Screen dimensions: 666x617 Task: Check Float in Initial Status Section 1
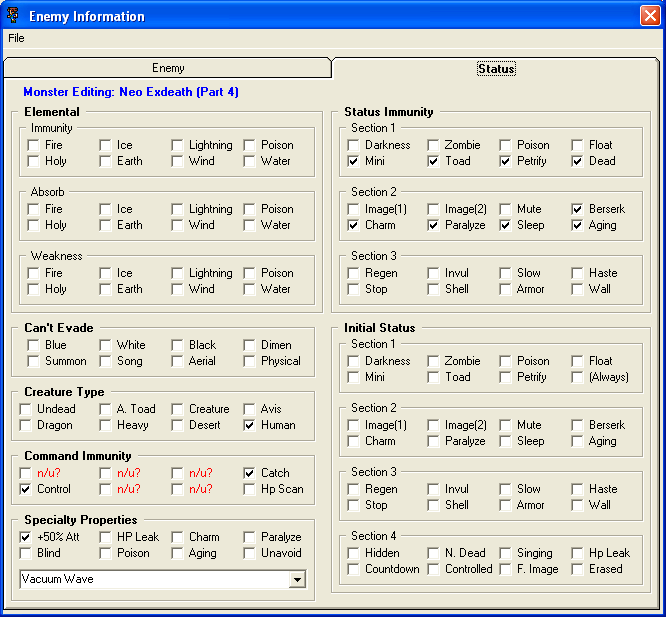(x=577, y=361)
